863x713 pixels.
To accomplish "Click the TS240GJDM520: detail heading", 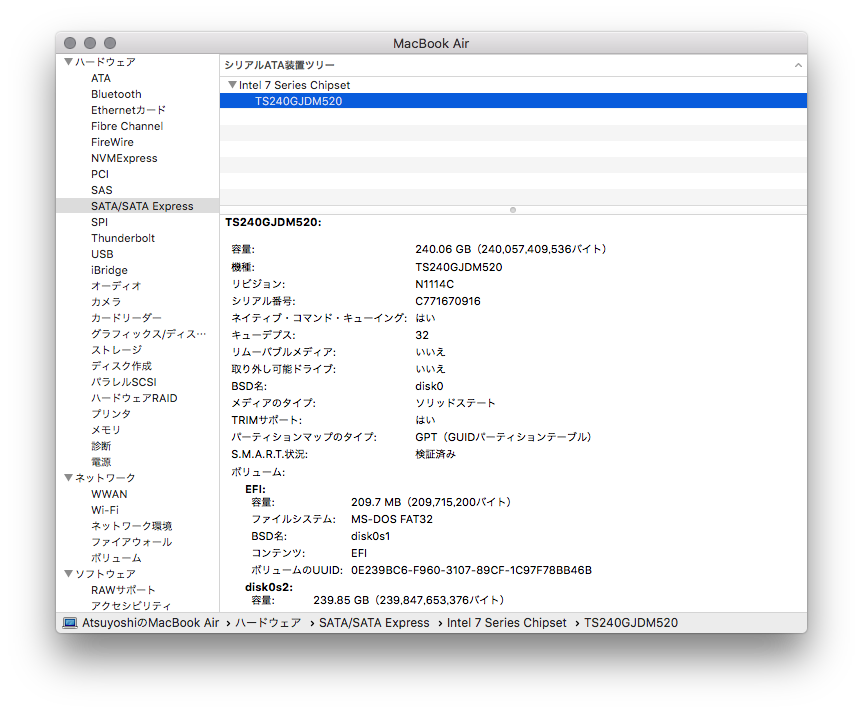I will [x=274, y=222].
